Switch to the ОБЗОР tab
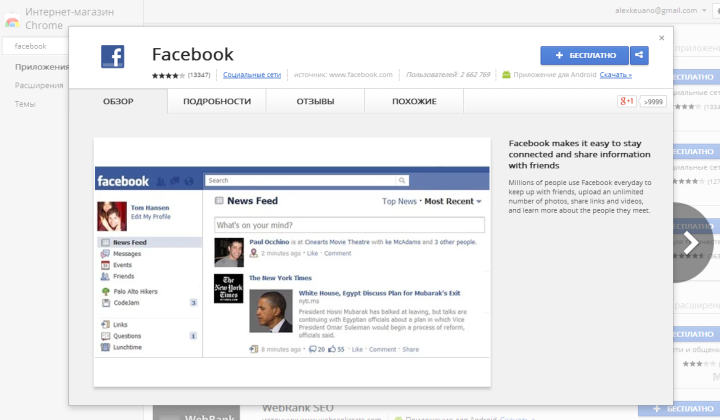The image size is (720, 420). point(118,101)
